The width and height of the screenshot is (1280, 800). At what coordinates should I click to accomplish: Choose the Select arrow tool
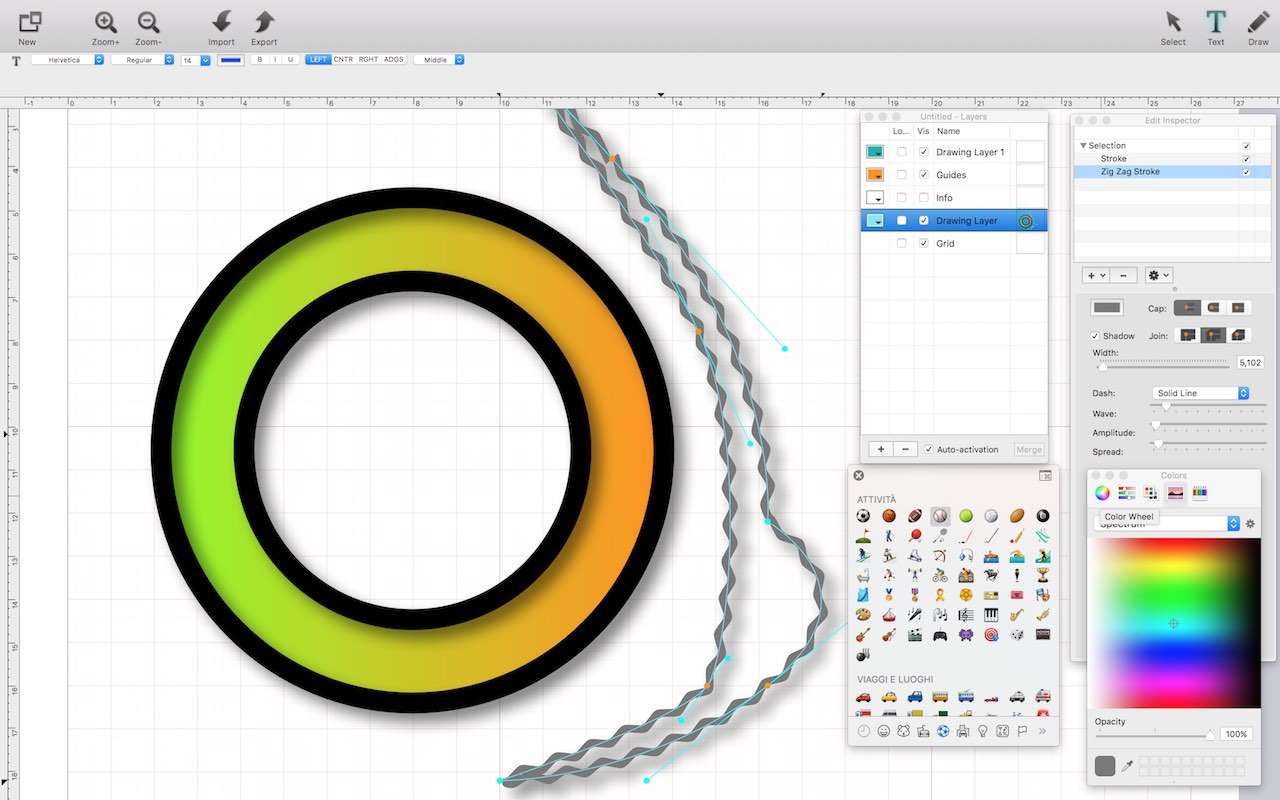pyautogui.click(x=1173, y=22)
